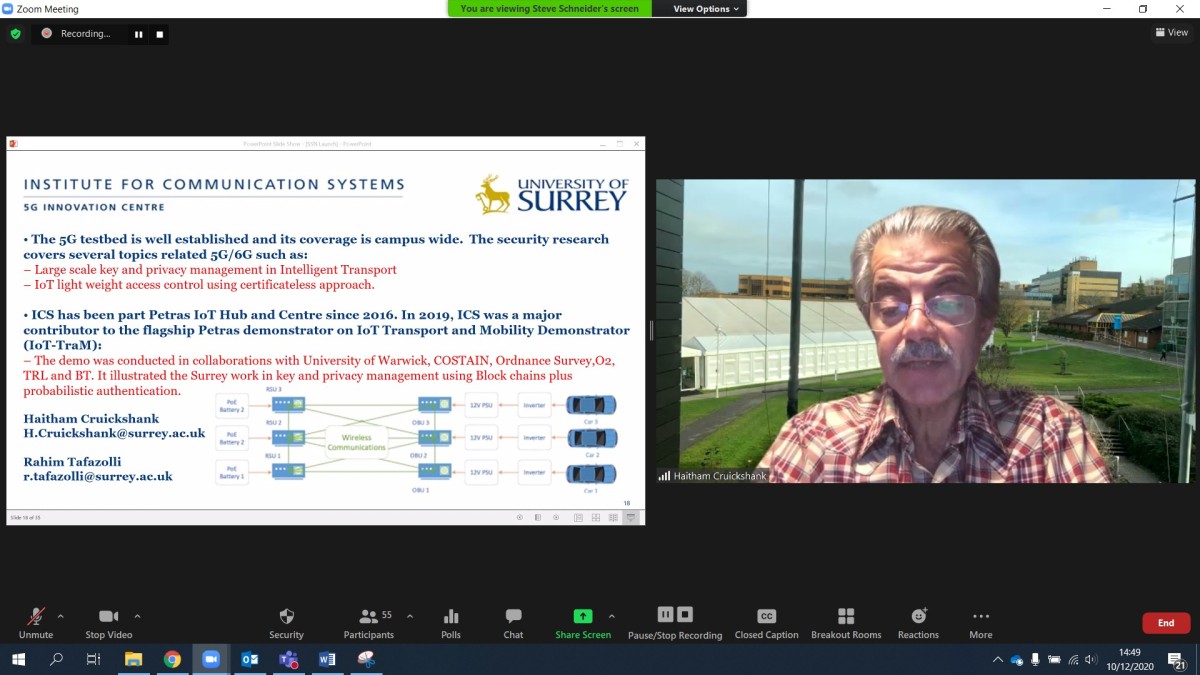
Task: Click the red End button
Action: tap(1165, 623)
